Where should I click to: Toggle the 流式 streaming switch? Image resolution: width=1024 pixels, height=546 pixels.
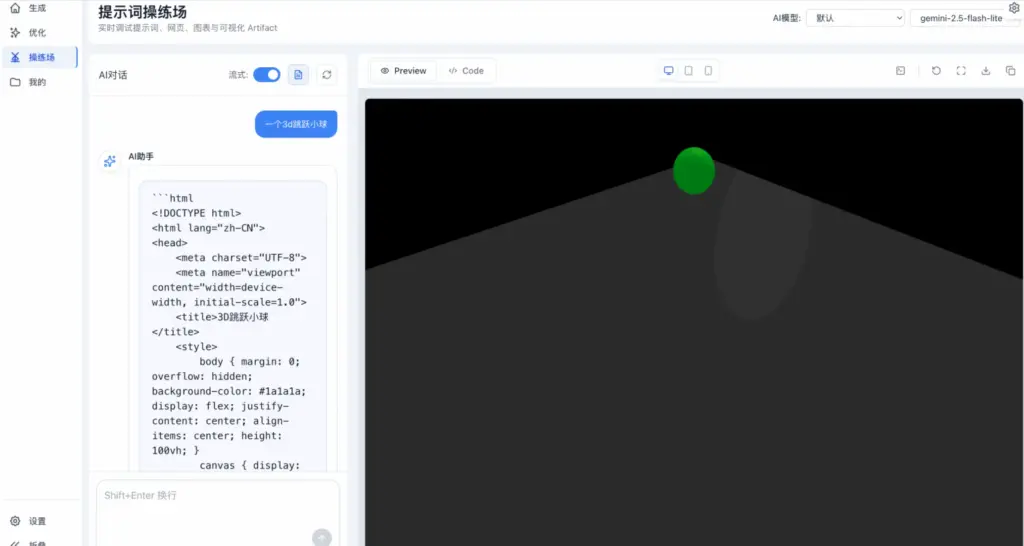[x=266, y=75]
